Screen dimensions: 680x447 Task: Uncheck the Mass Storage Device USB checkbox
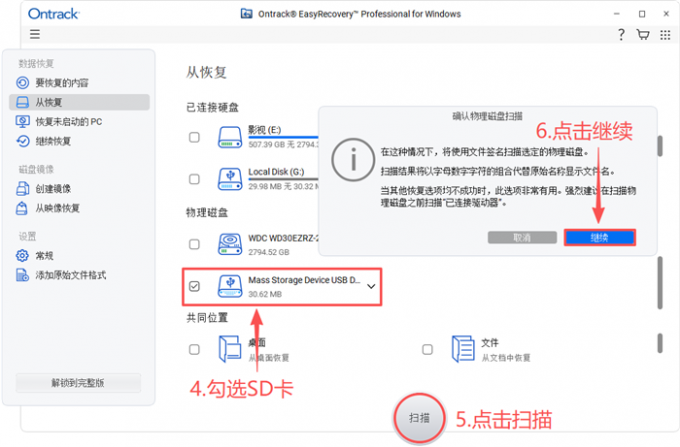tap(194, 286)
